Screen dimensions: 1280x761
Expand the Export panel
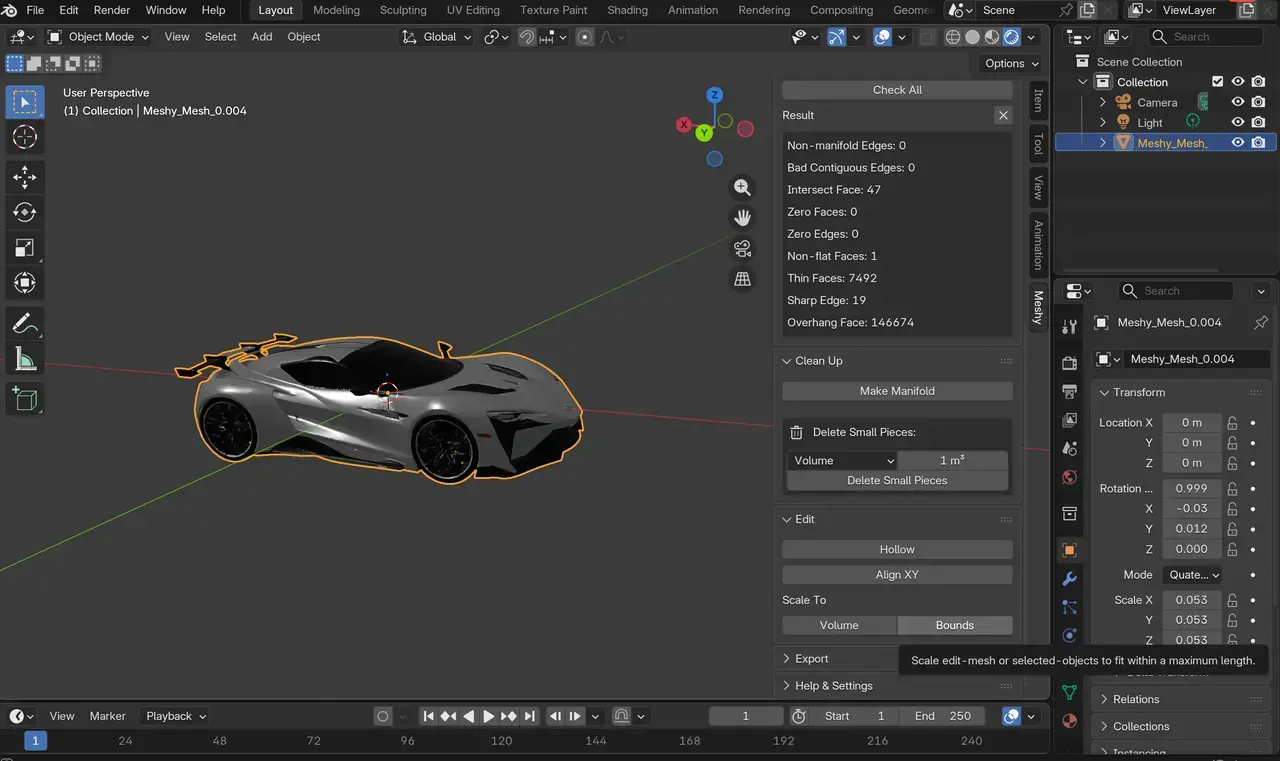pyautogui.click(x=811, y=658)
